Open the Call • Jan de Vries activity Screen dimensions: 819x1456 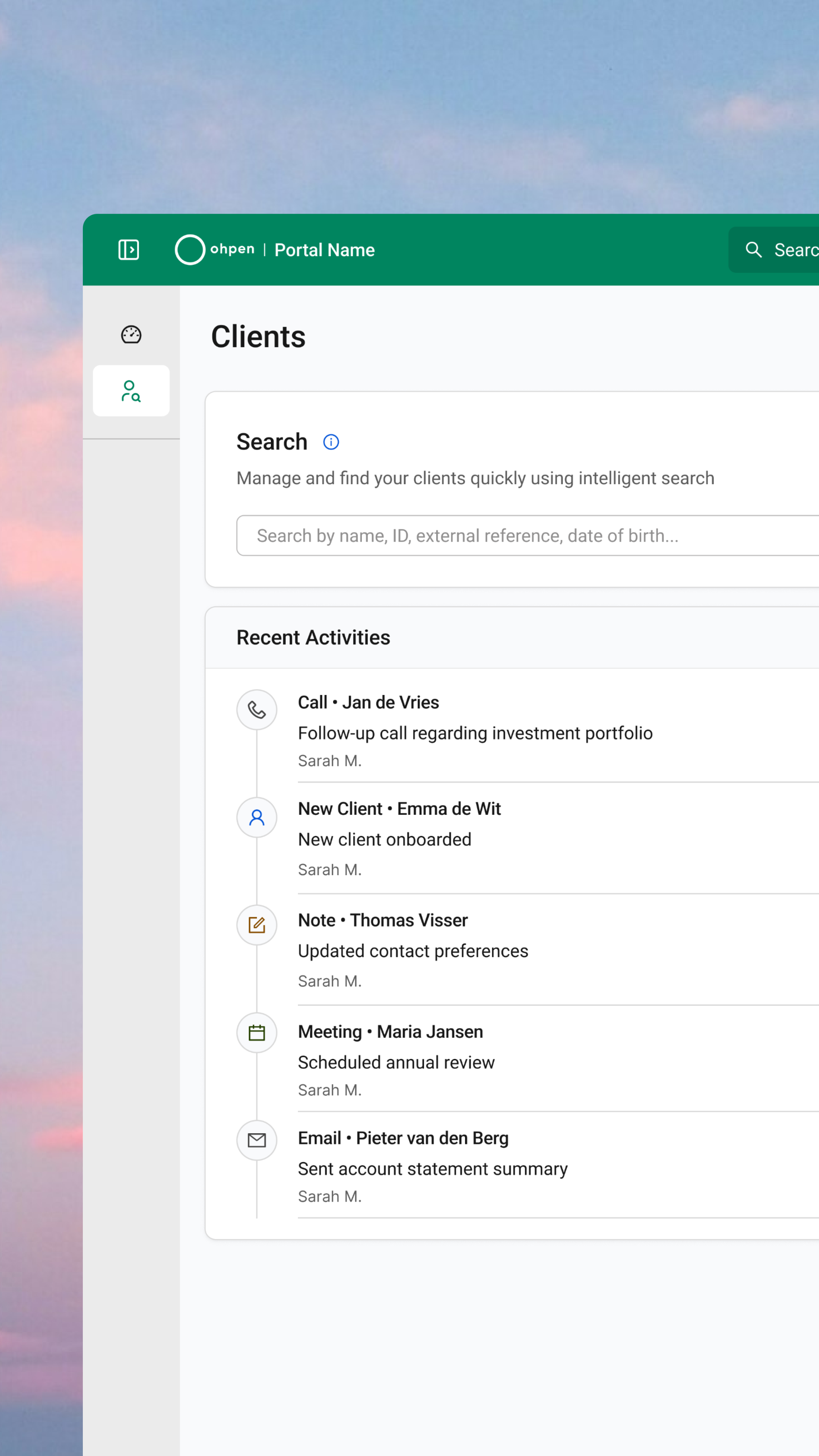click(x=369, y=702)
